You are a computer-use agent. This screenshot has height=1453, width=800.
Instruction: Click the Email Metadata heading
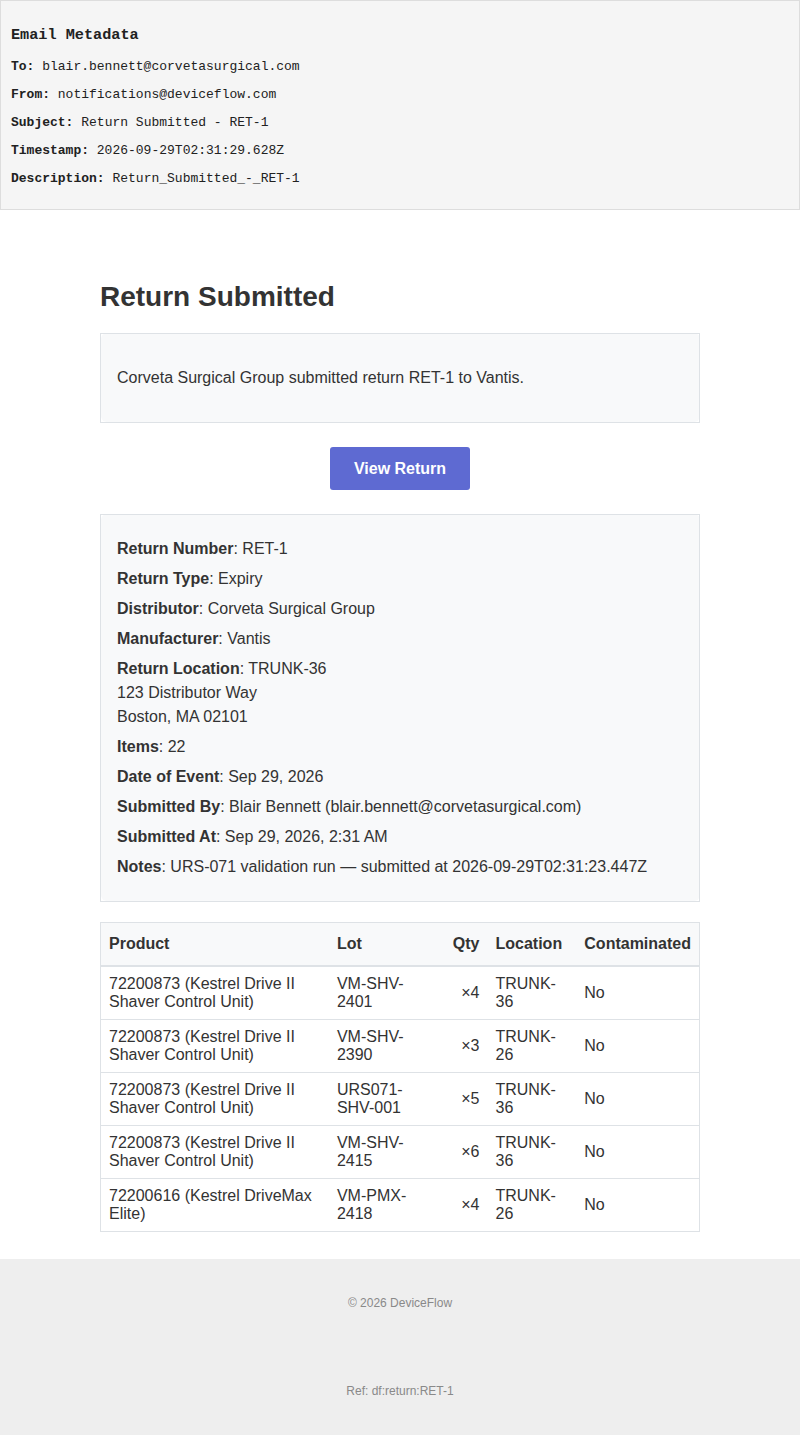click(x=75, y=34)
